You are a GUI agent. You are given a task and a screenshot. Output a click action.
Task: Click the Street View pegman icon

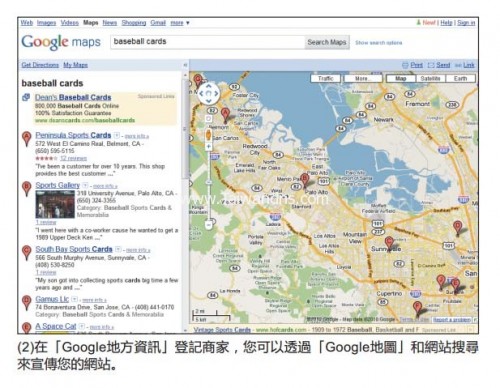(x=208, y=135)
